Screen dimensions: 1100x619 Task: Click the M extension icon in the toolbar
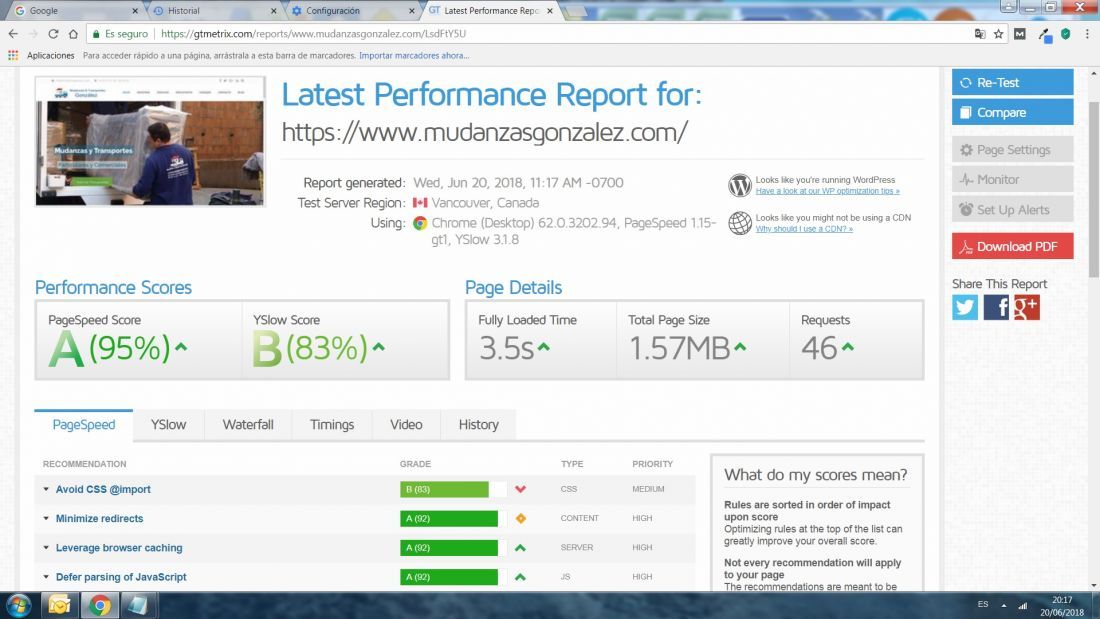pos(1020,34)
